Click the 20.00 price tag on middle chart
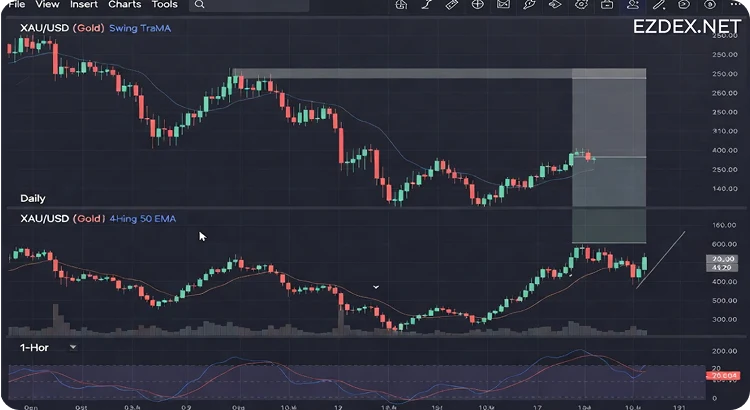750x410 pixels. [x=722, y=259]
